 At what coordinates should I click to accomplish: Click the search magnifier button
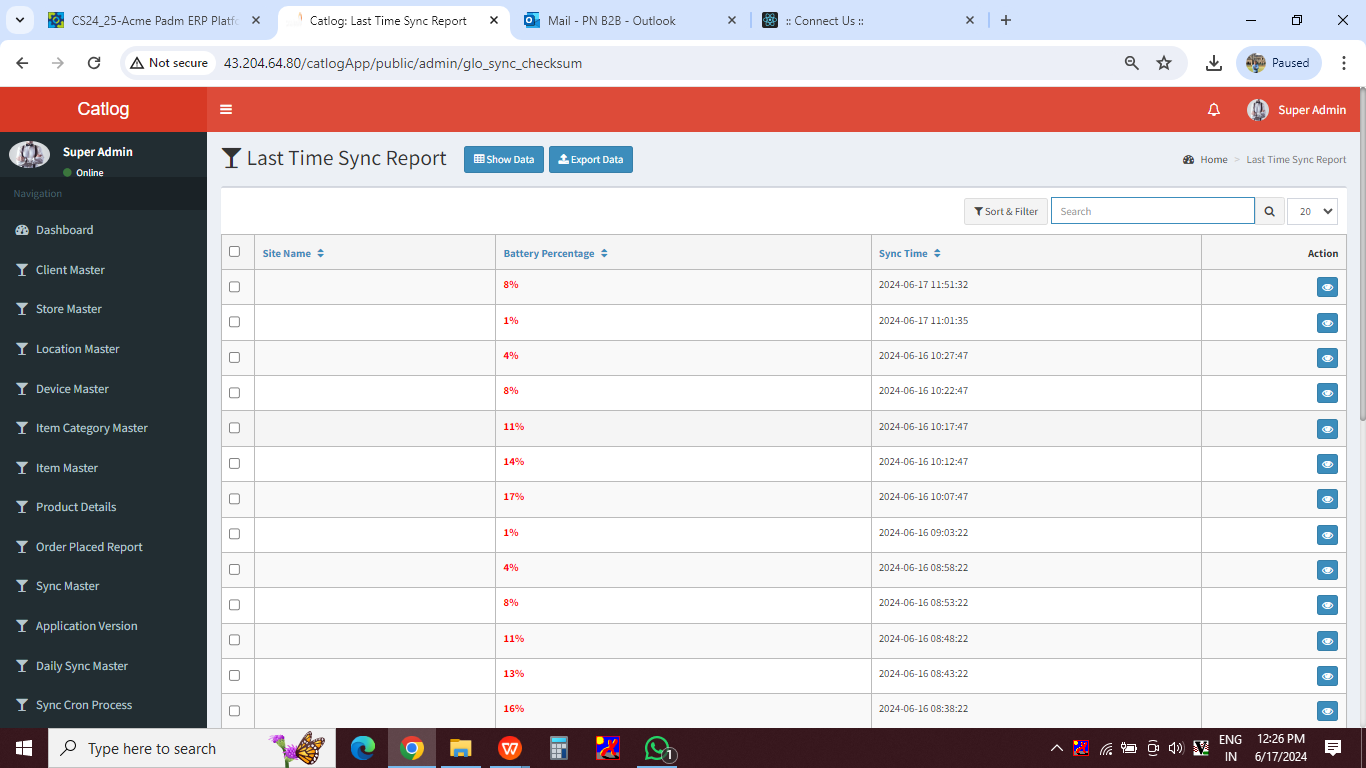[1270, 211]
